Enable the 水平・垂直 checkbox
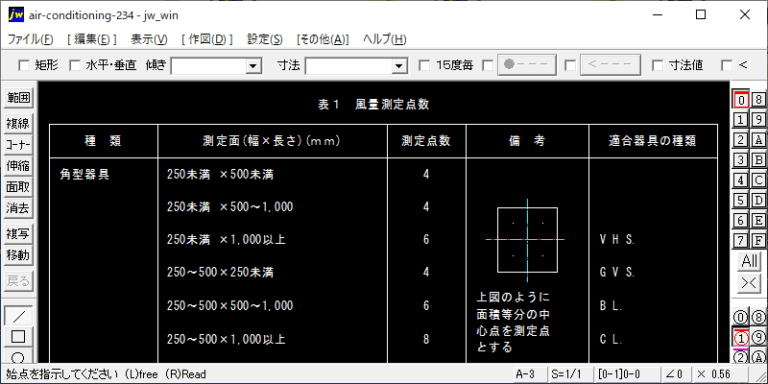The height and width of the screenshot is (384, 768). (74, 65)
